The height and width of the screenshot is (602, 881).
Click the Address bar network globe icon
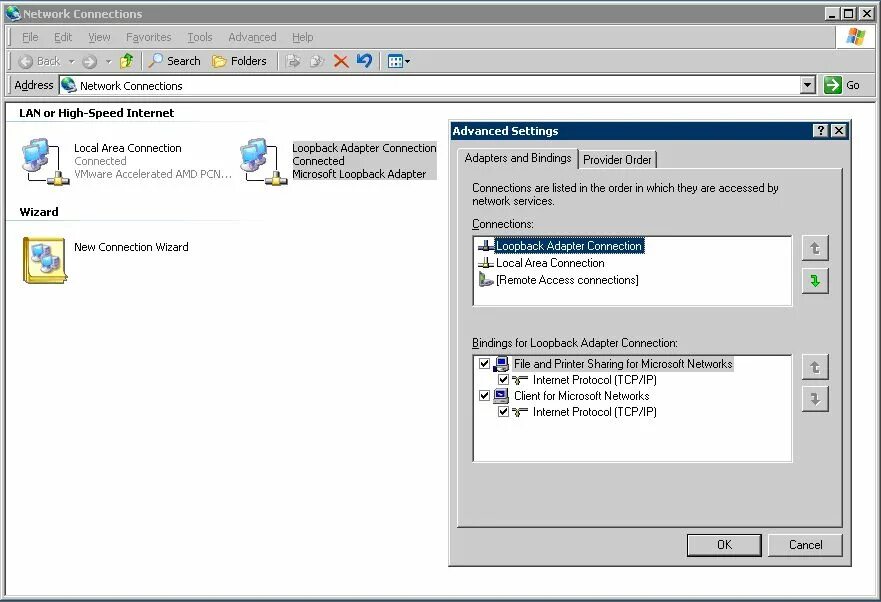coord(69,85)
